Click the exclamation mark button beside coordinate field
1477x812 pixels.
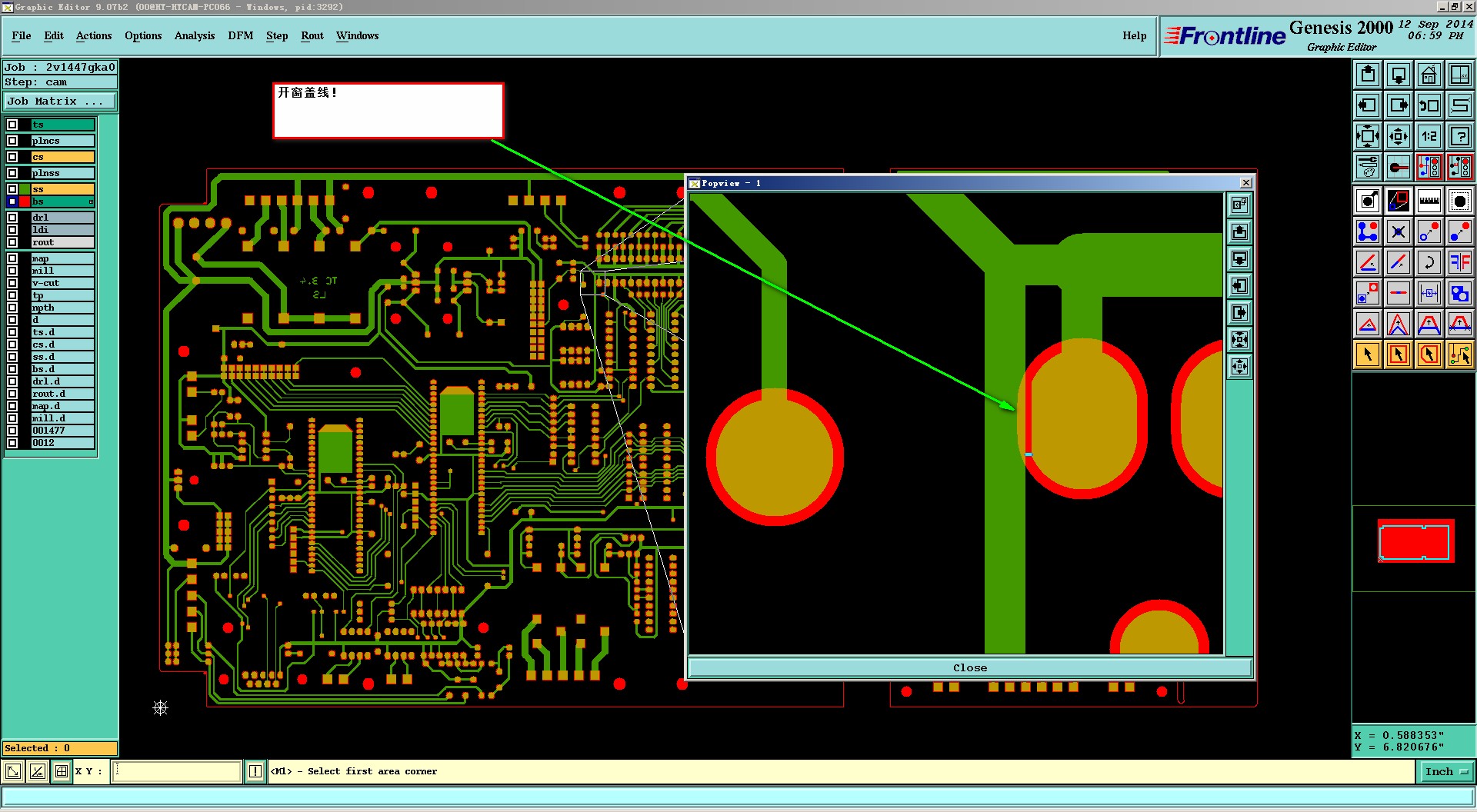pyautogui.click(x=255, y=771)
